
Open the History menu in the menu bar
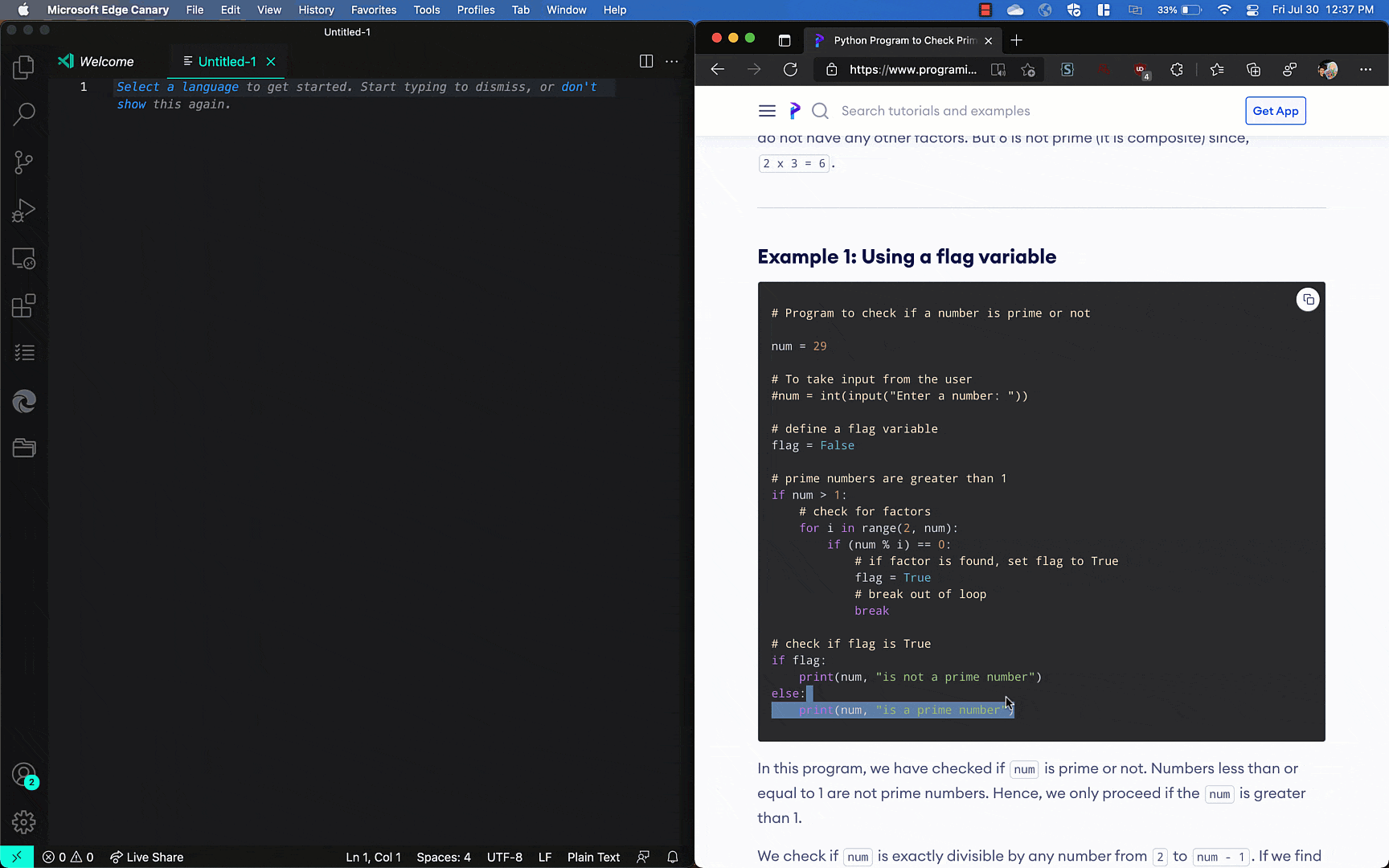tap(316, 10)
